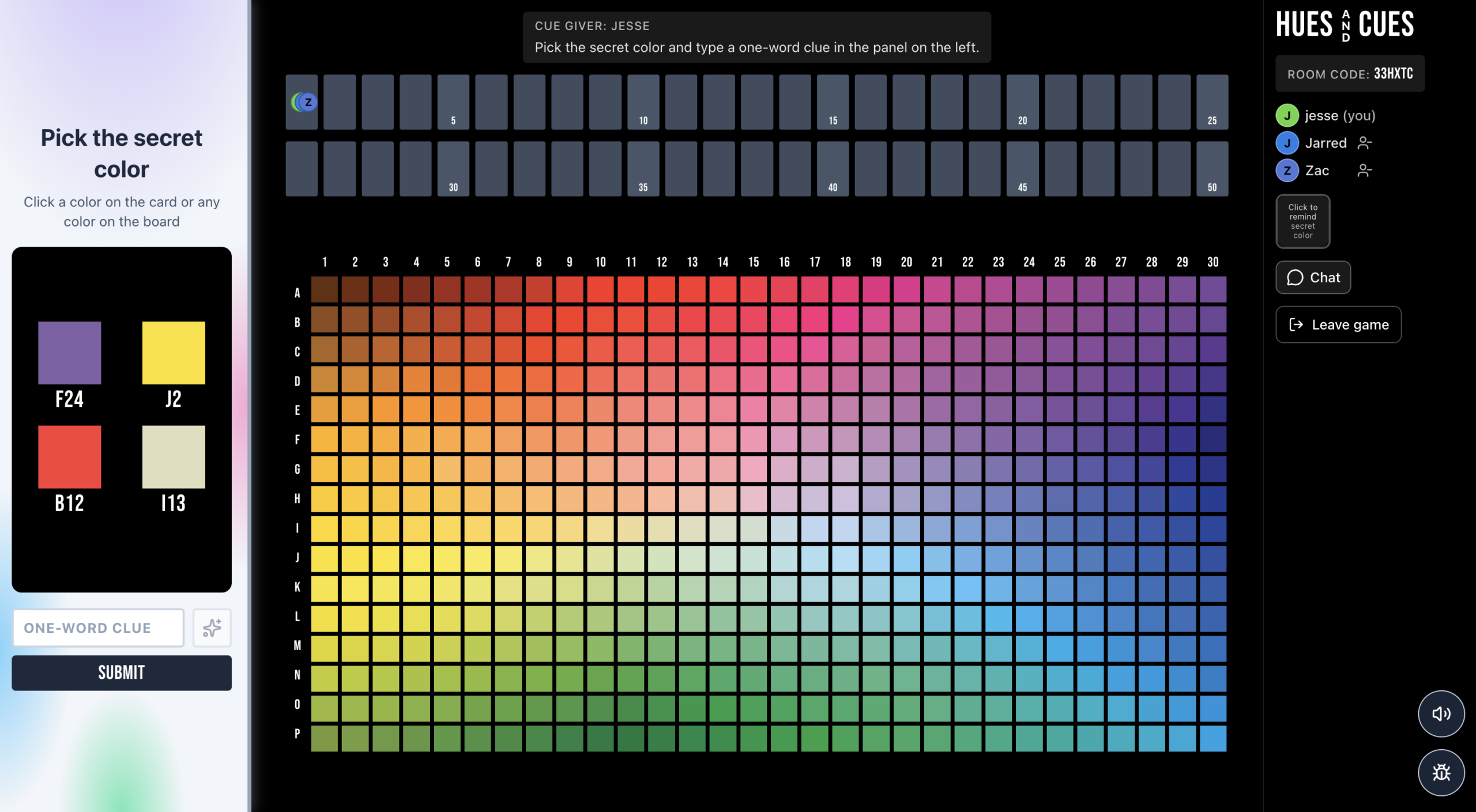The width and height of the screenshot is (1476, 812).
Task: Click score track space 15
Action: click(833, 102)
